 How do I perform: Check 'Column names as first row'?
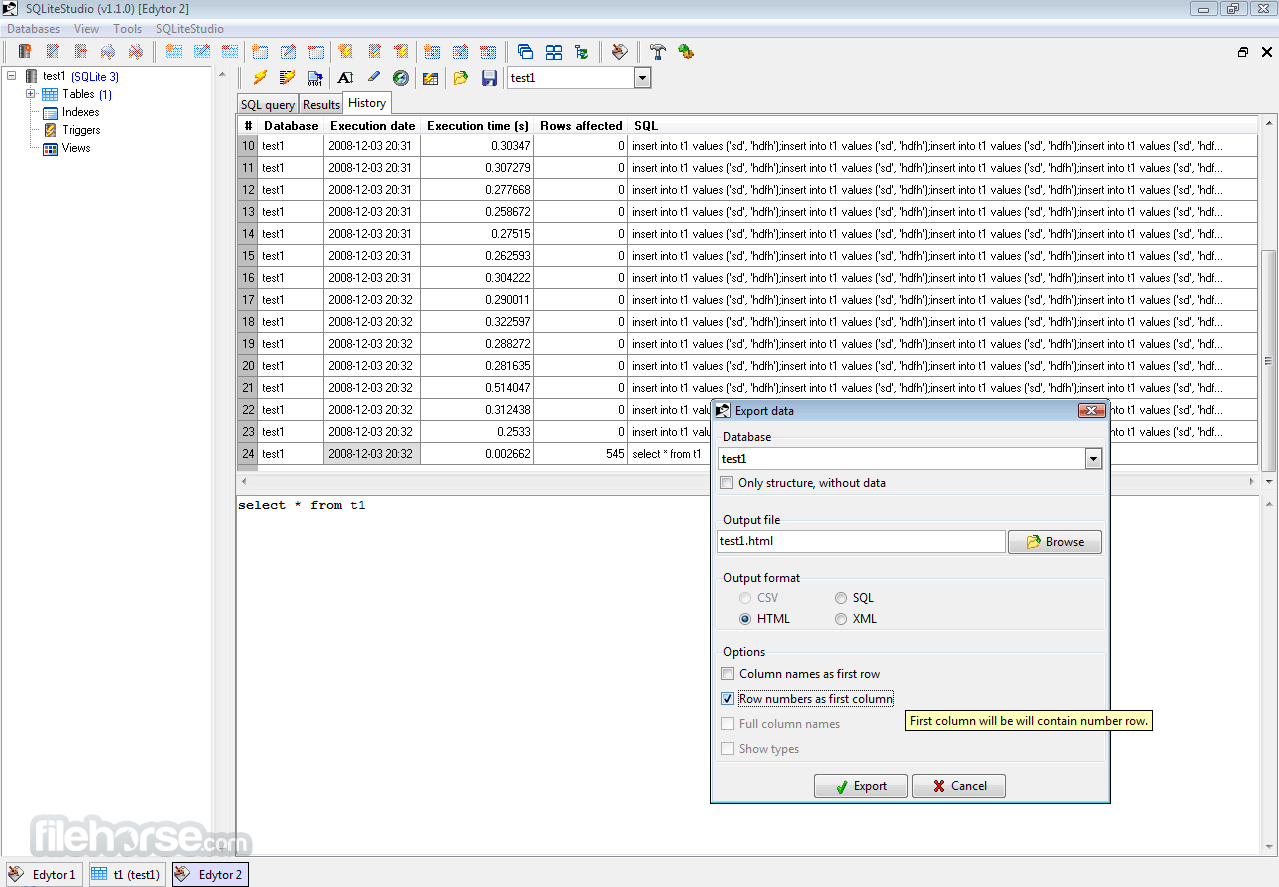click(728, 674)
